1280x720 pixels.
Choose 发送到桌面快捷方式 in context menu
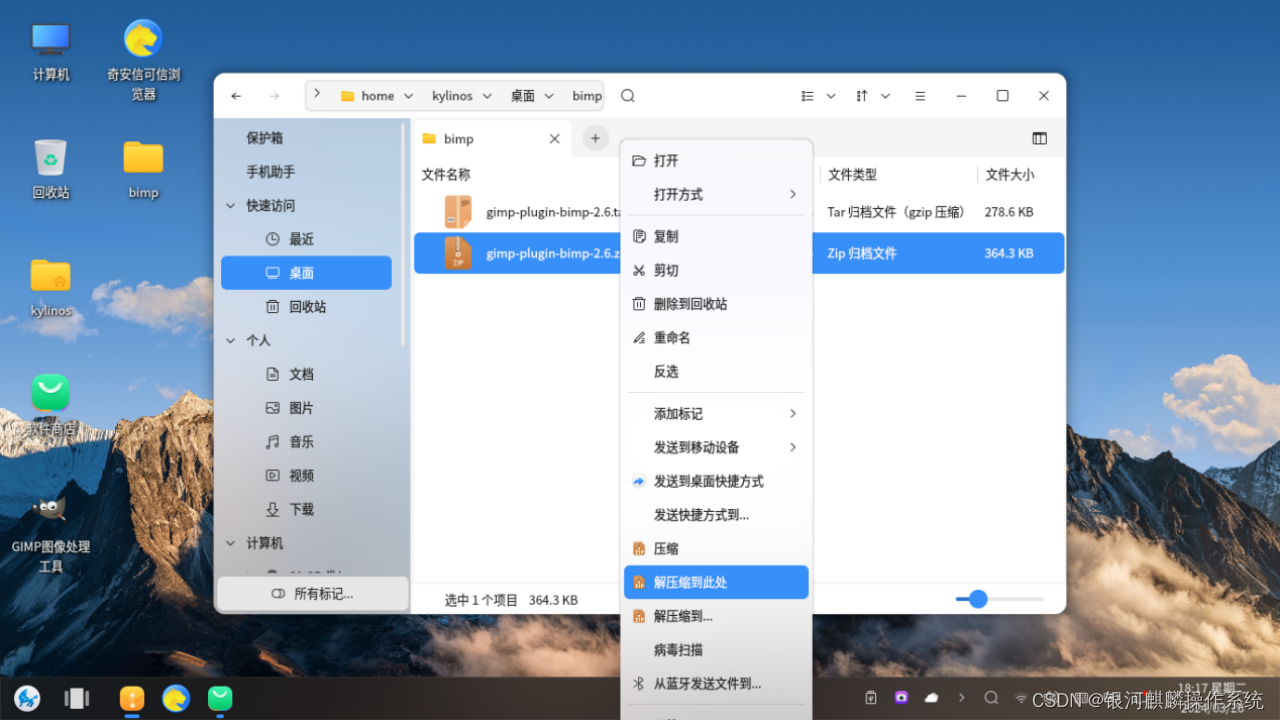click(716, 482)
